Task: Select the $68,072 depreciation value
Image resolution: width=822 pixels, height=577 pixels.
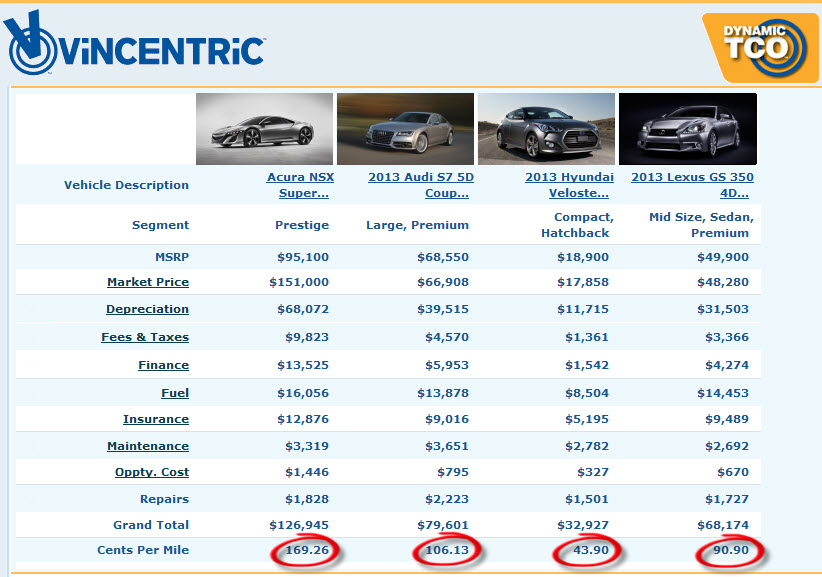Action: coord(303,309)
